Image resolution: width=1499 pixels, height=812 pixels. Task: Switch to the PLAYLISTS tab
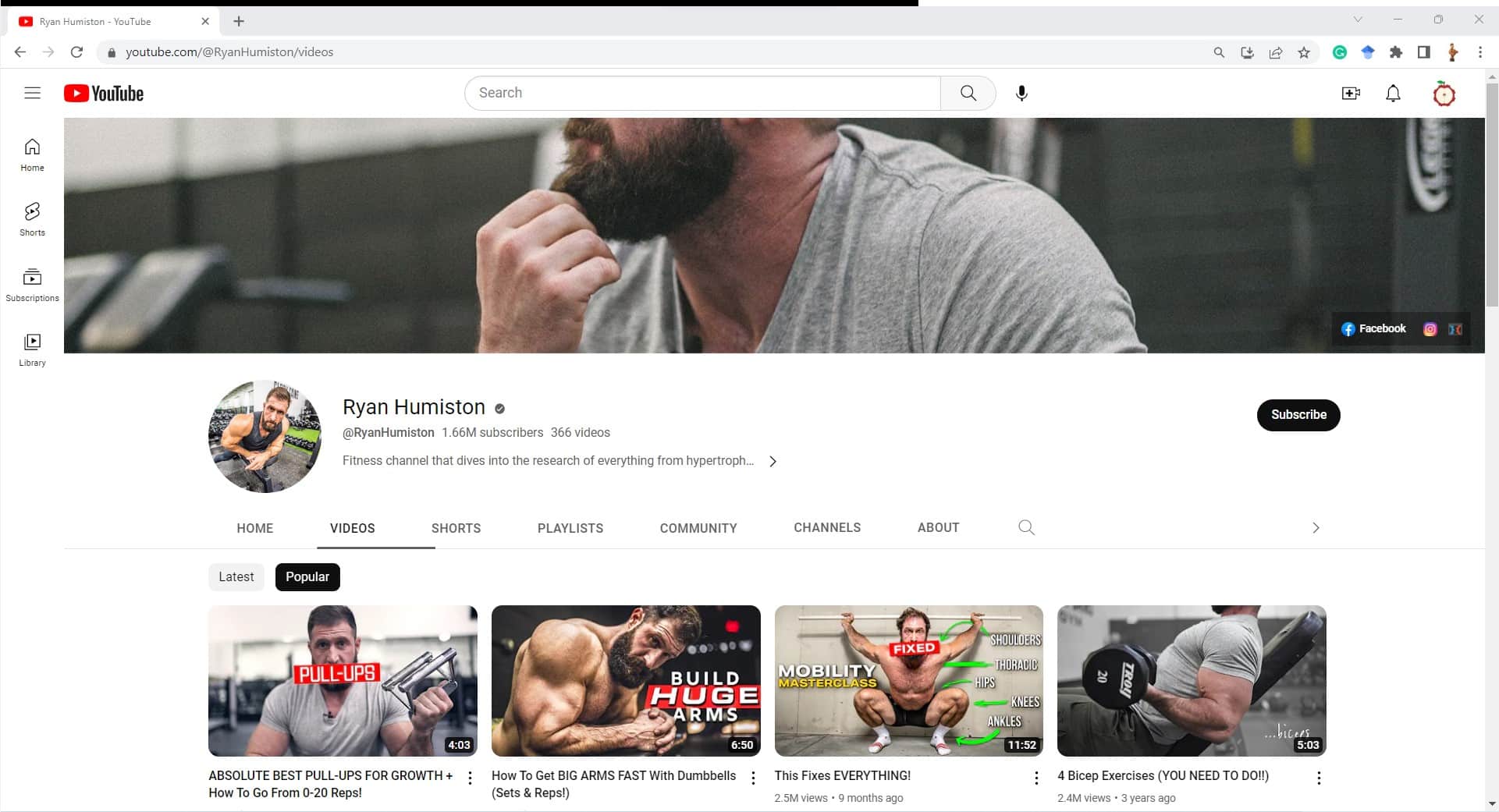[x=570, y=528]
